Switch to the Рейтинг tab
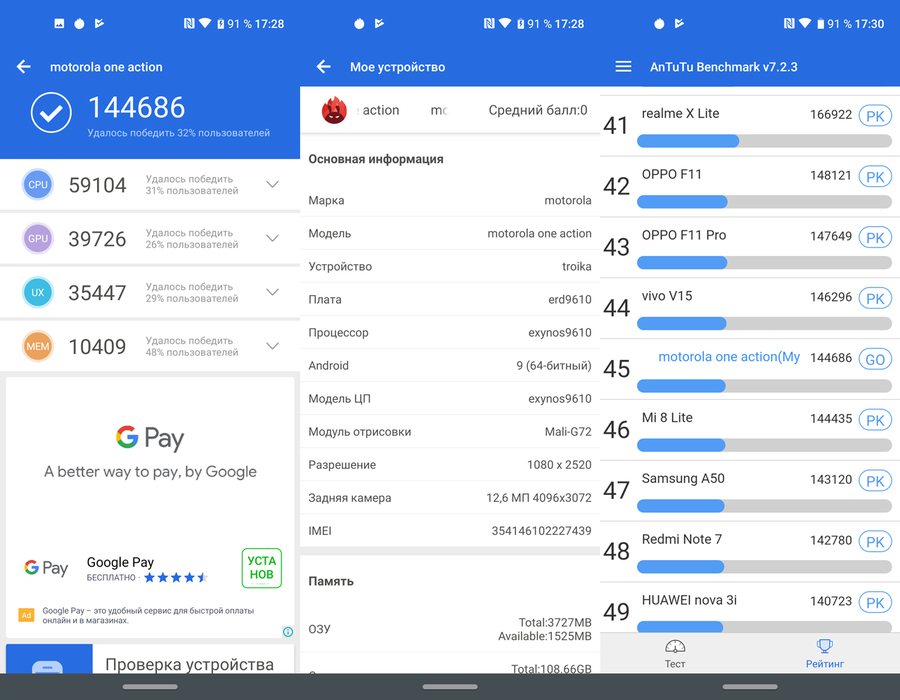Screen dimensions: 900x700 [x=825, y=653]
